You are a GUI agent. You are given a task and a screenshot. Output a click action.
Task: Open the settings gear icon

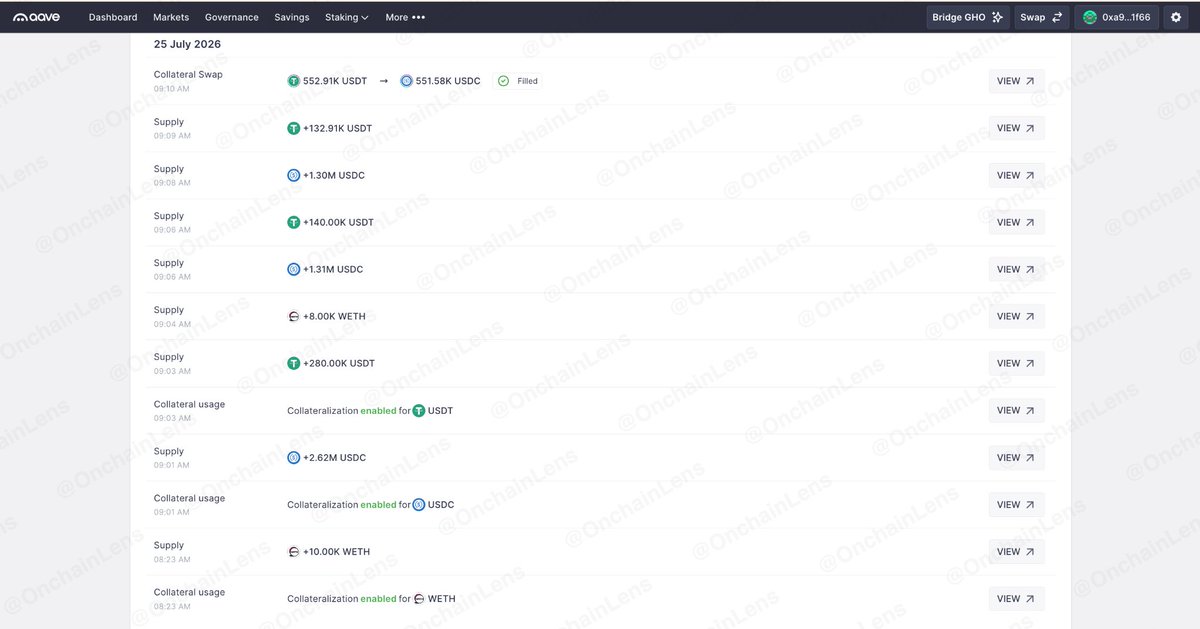[x=1175, y=17]
